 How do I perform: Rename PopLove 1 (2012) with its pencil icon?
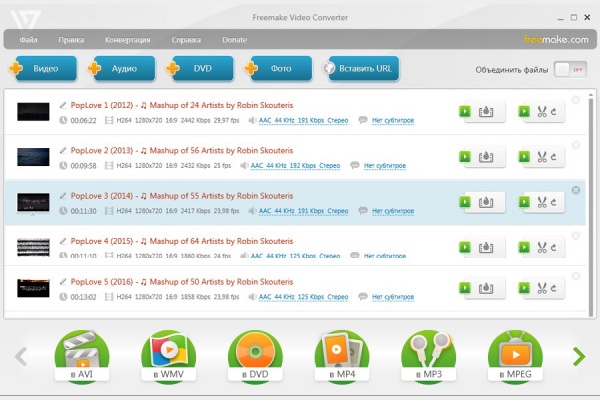click(x=63, y=105)
